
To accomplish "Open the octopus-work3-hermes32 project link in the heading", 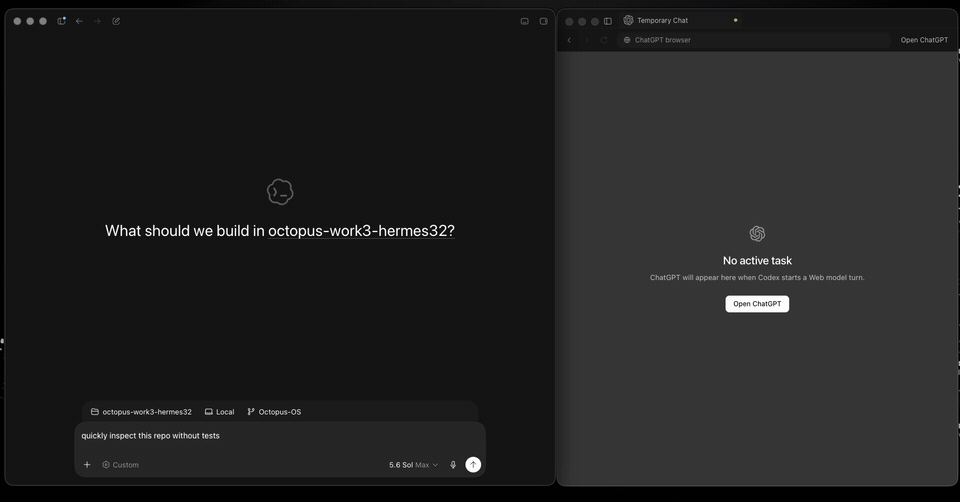I will [361, 231].
